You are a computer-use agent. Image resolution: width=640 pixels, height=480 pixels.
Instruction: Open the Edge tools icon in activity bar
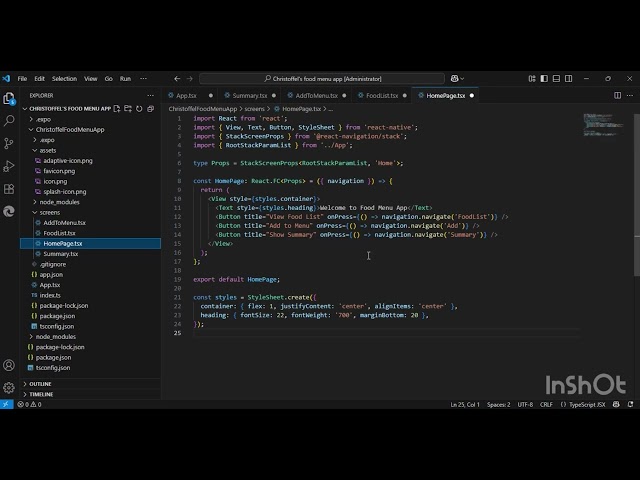[9, 211]
